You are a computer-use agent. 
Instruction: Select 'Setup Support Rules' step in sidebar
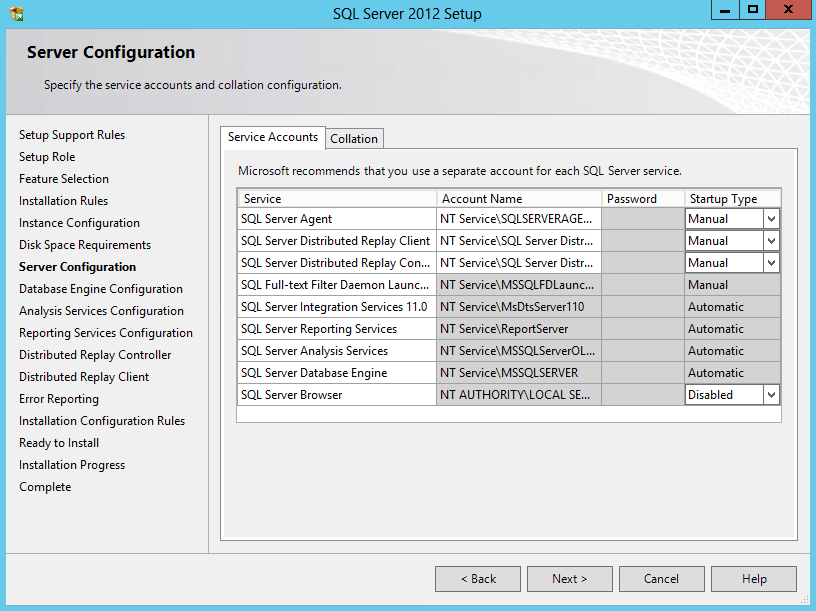[x=72, y=135]
